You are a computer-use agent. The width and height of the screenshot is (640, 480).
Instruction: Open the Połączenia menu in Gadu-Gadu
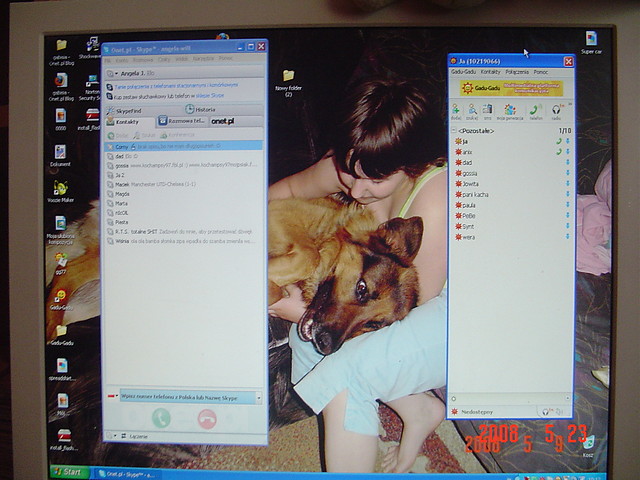point(517,72)
